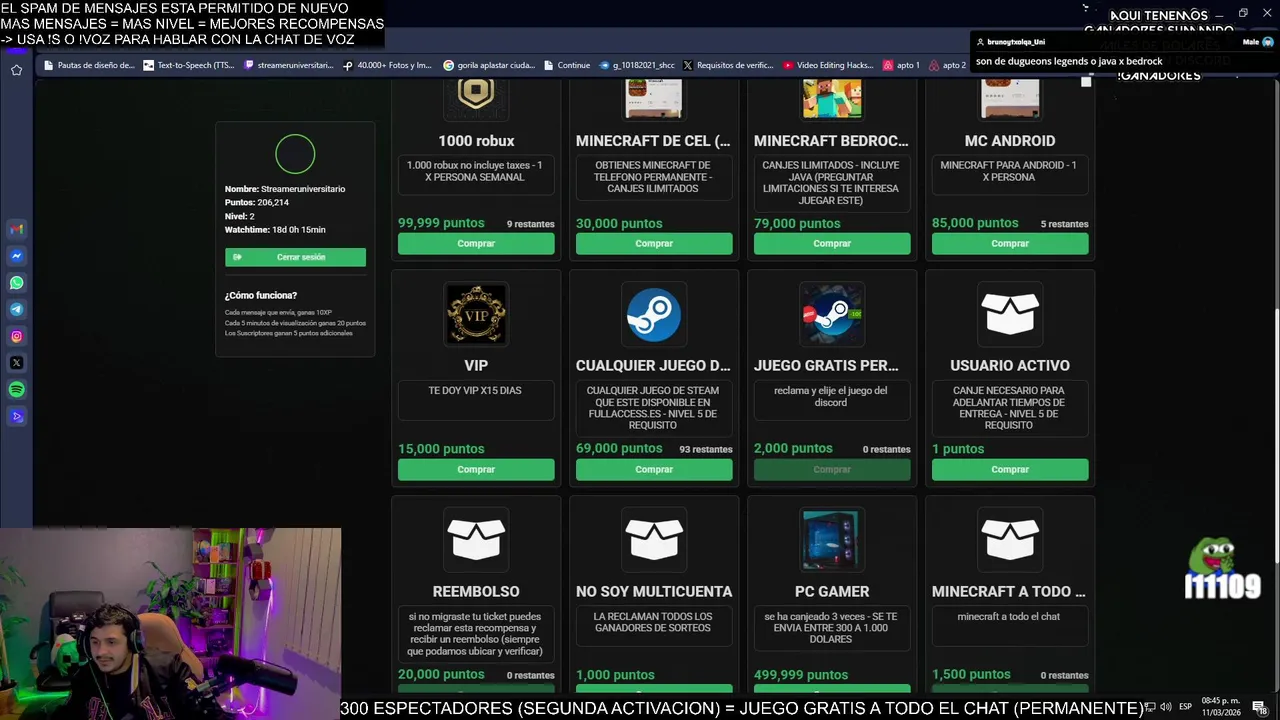Click the Watchtime 18d 0h 15min line
The height and width of the screenshot is (720, 1280).
(x=275, y=229)
